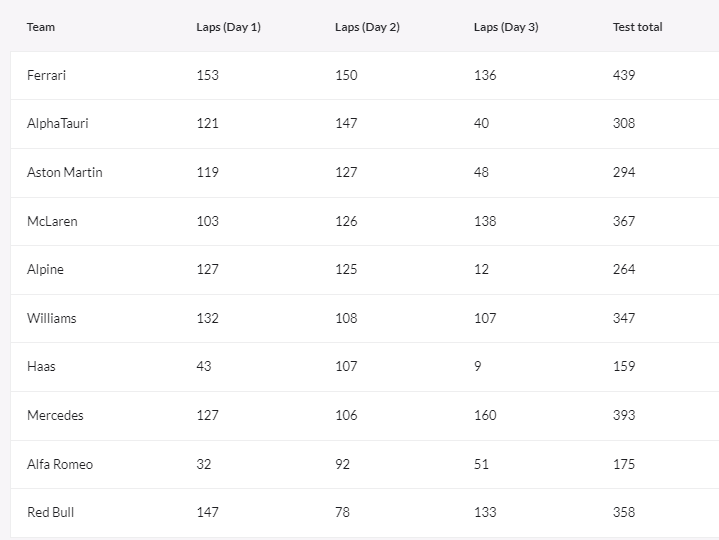The image size is (719, 540).
Task: Click the McLaren team cell
Action: coord(52,221)
